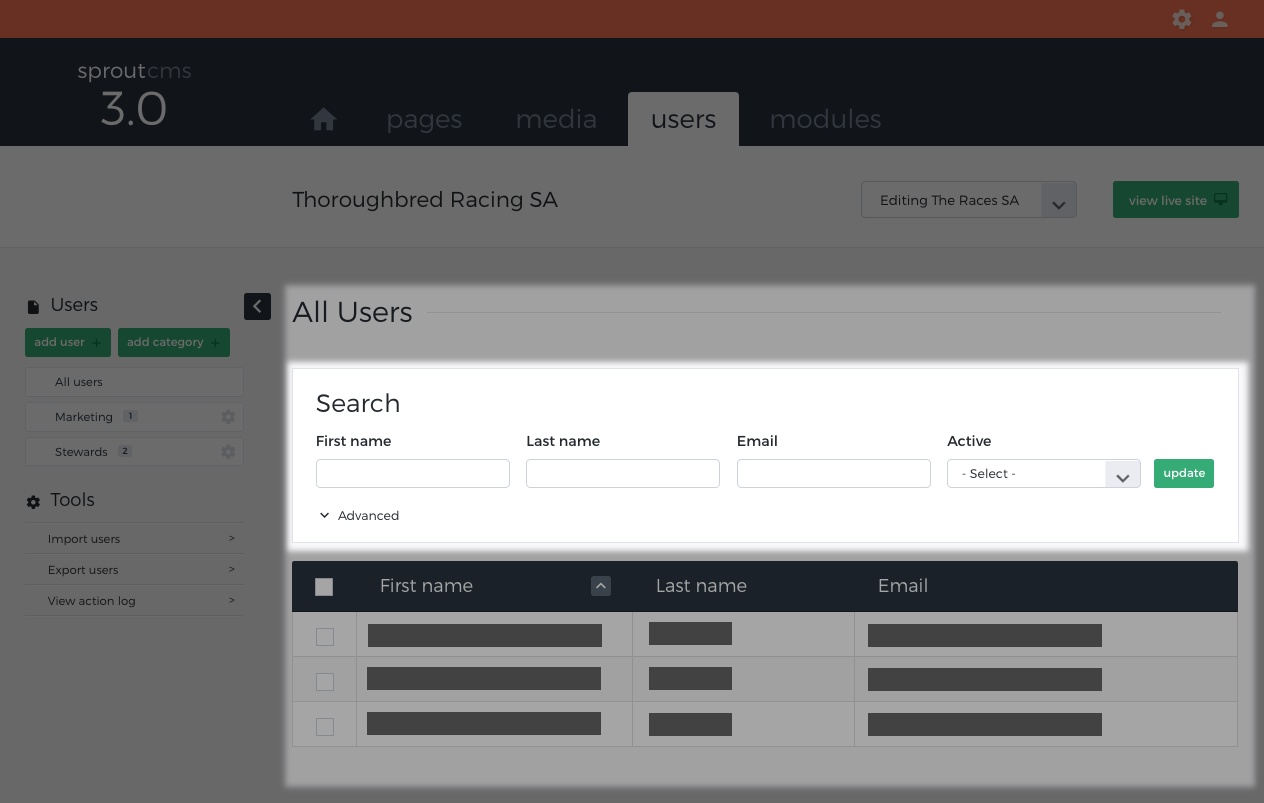Screen dimensions: 1264x803
Task: Sort table by Last name header
Action: click(x=701, y=586)
